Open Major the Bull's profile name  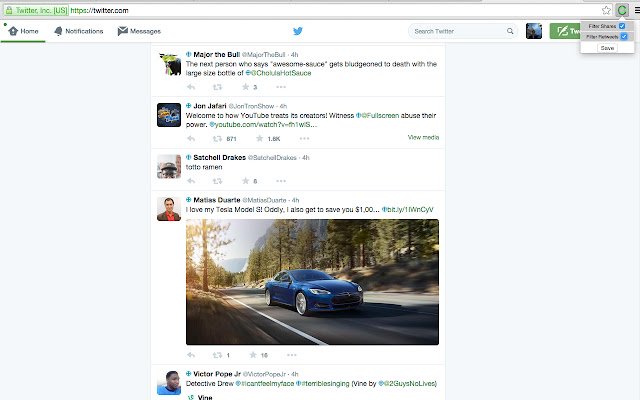pos(217,55)
